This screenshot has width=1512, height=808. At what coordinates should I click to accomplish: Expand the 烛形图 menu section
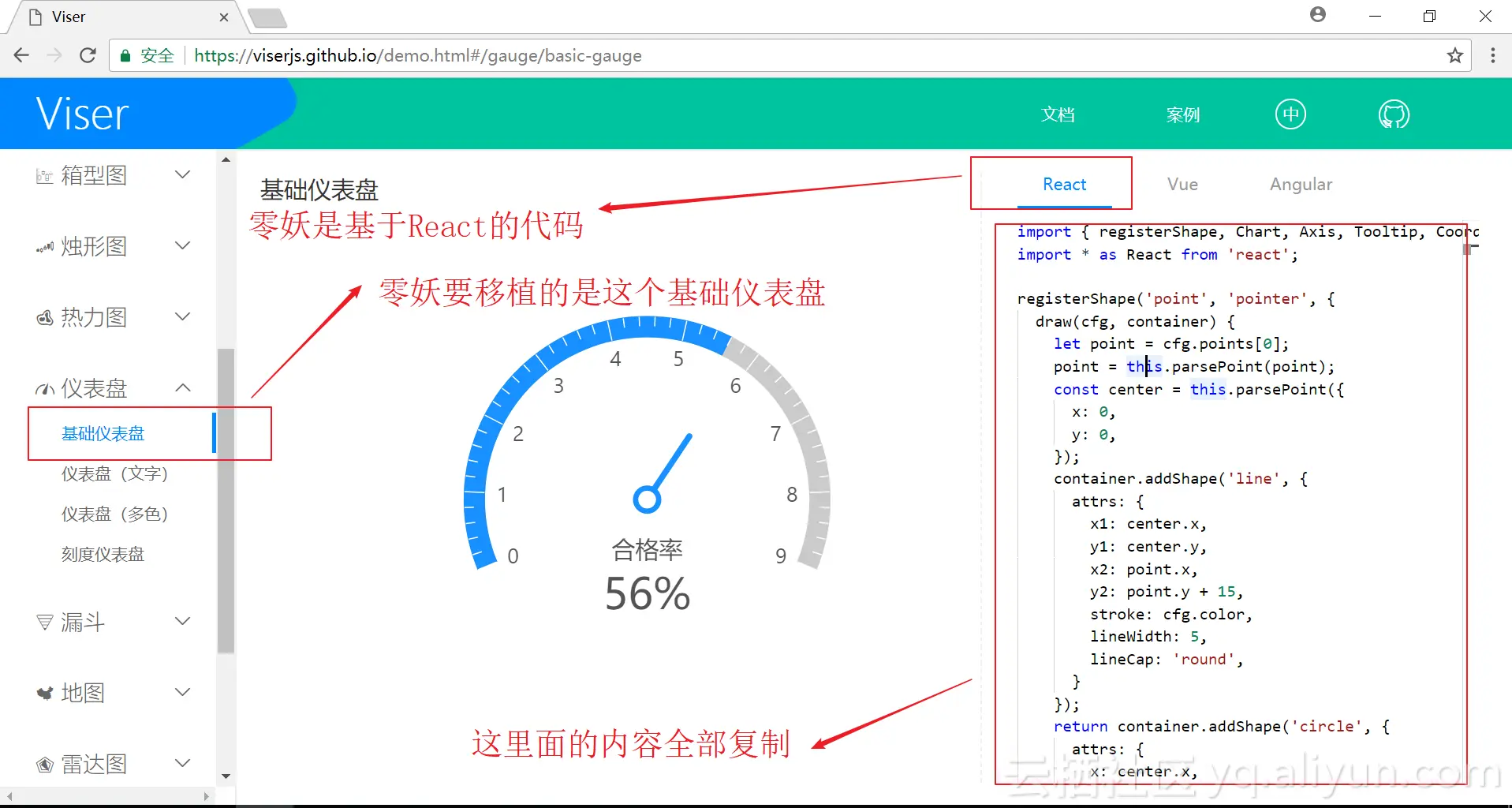(182, 245)
